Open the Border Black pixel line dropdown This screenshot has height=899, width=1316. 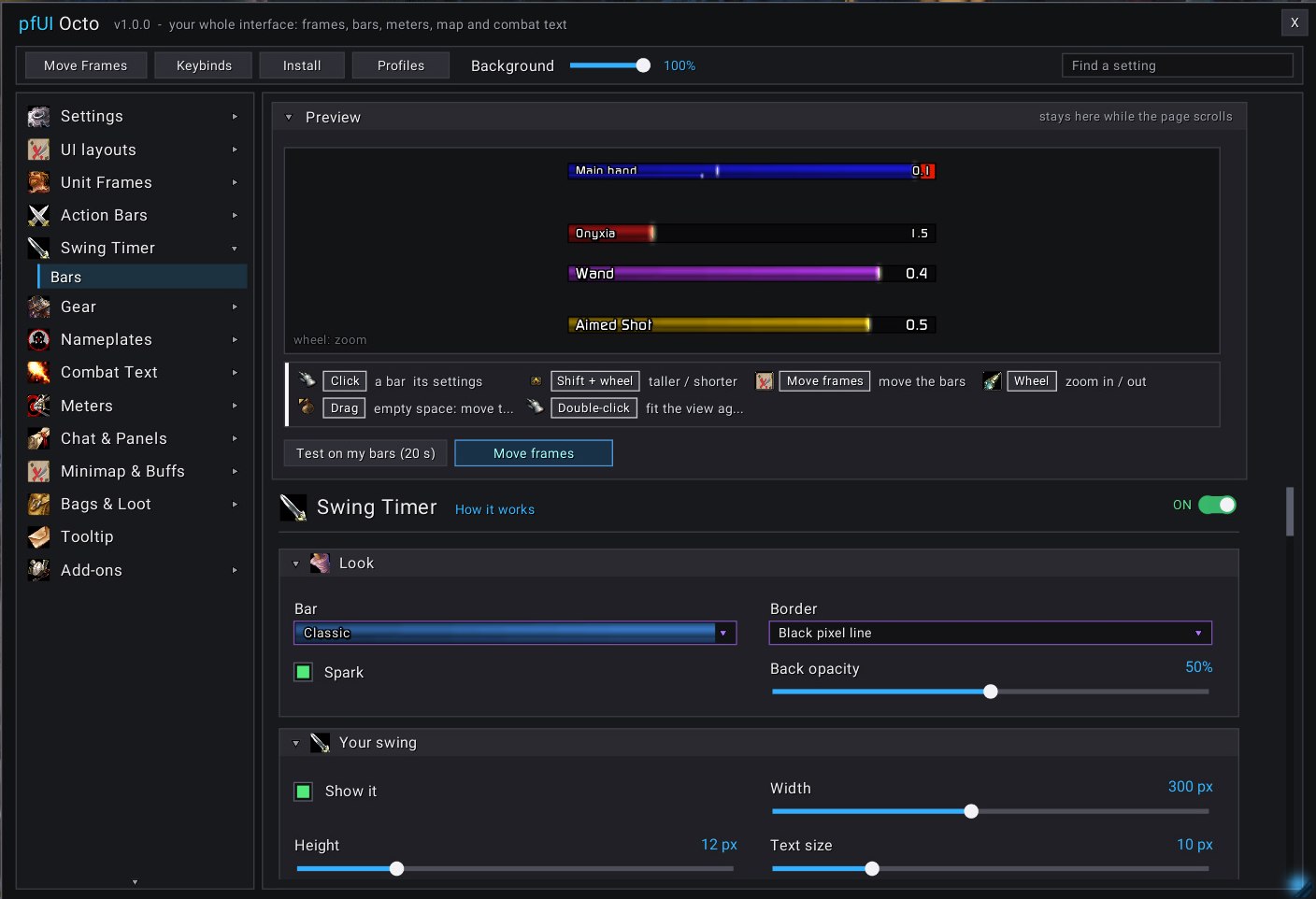991,633
